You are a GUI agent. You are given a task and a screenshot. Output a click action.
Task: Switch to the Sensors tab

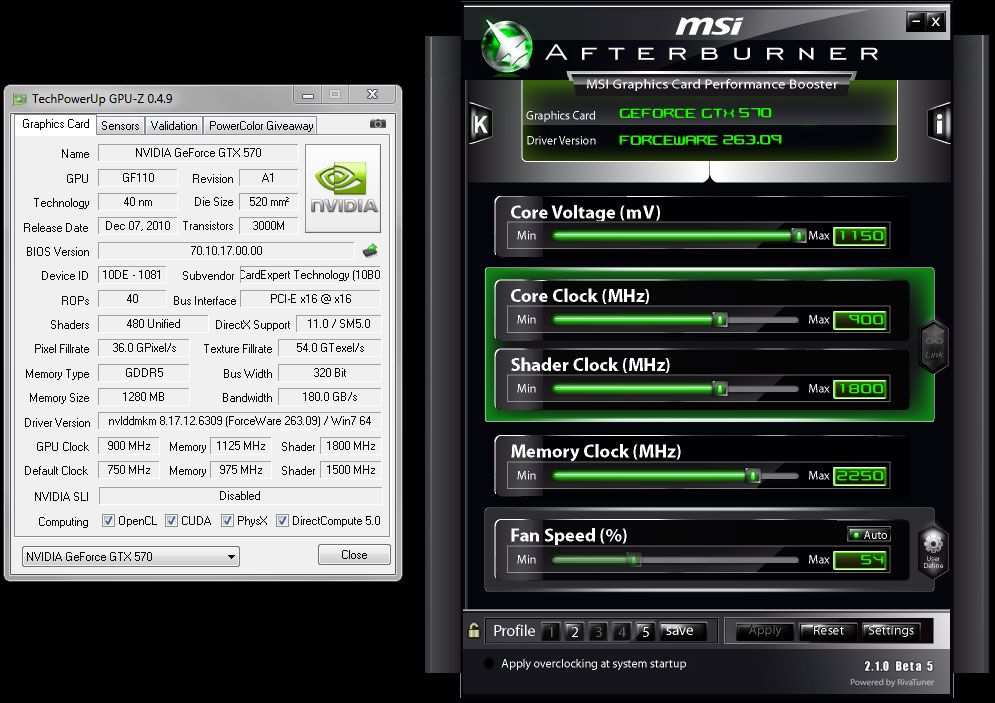[120, 126]
